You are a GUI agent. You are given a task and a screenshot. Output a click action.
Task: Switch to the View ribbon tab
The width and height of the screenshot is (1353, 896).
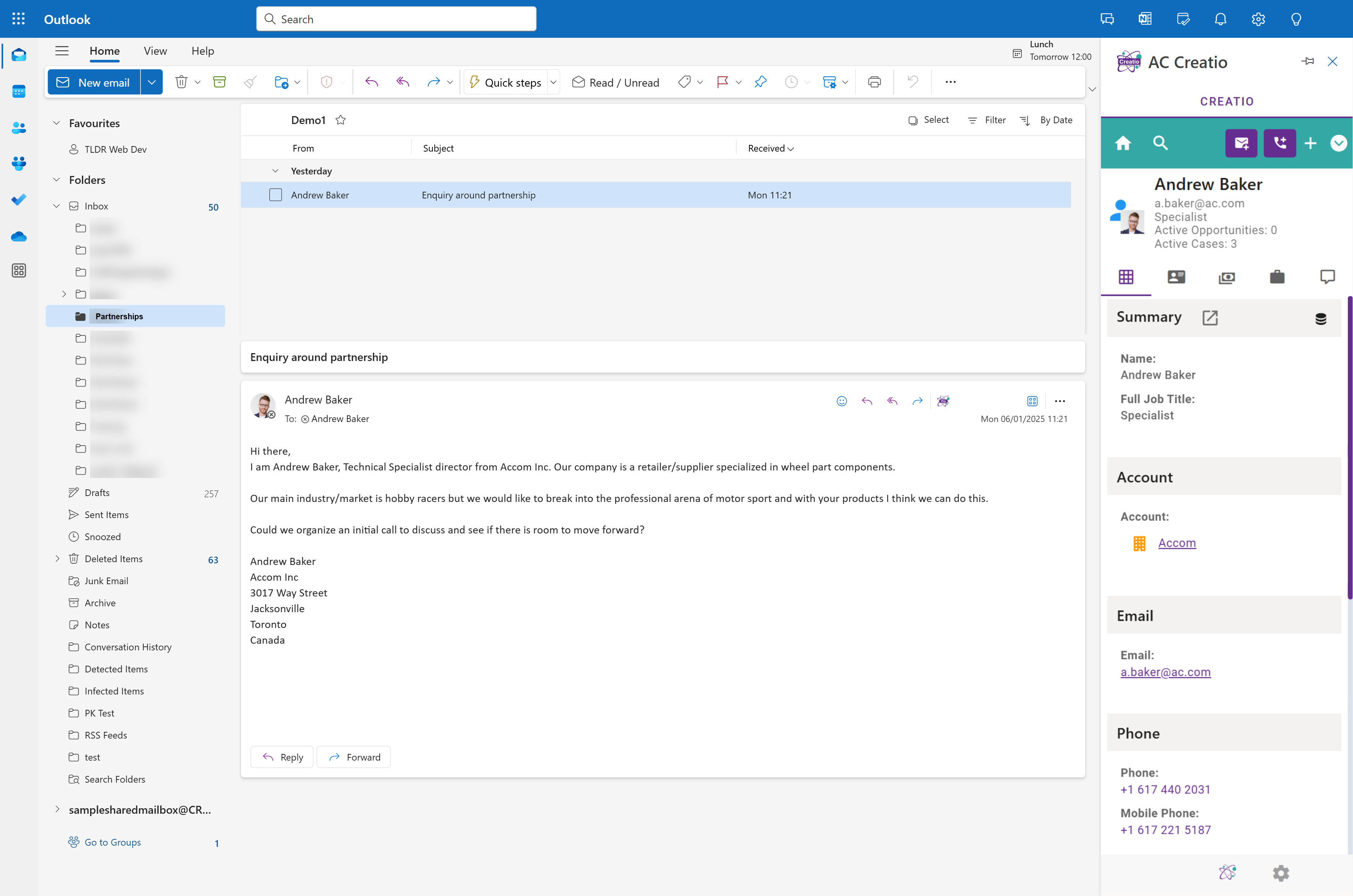point(155,51)
